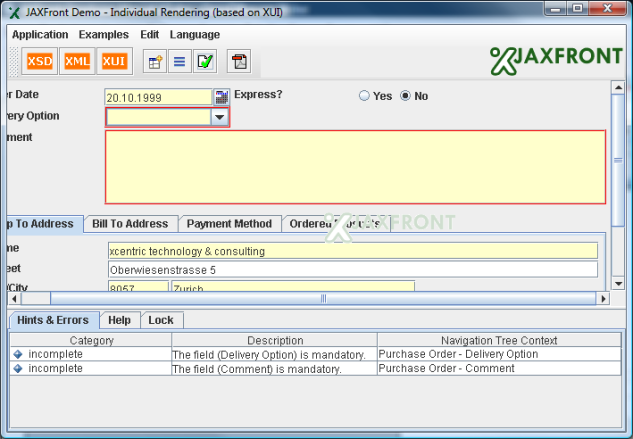This screenshot has width=633, height=439.
Task: Switch to the Bill To Address tab
Action: point(130,224)
